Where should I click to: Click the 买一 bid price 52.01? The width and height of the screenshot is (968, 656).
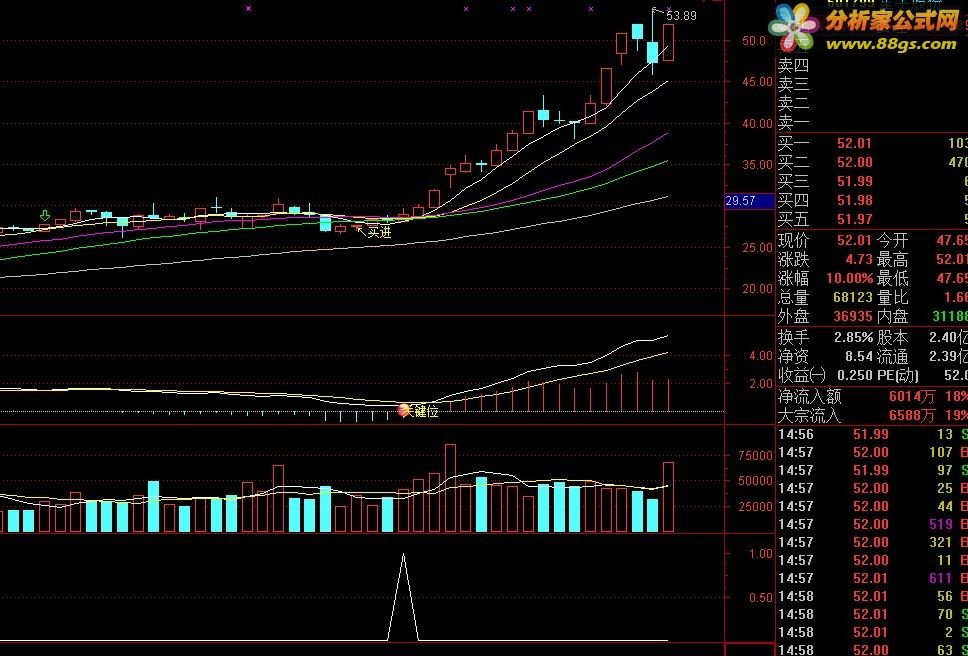click(x=854, y=144)
